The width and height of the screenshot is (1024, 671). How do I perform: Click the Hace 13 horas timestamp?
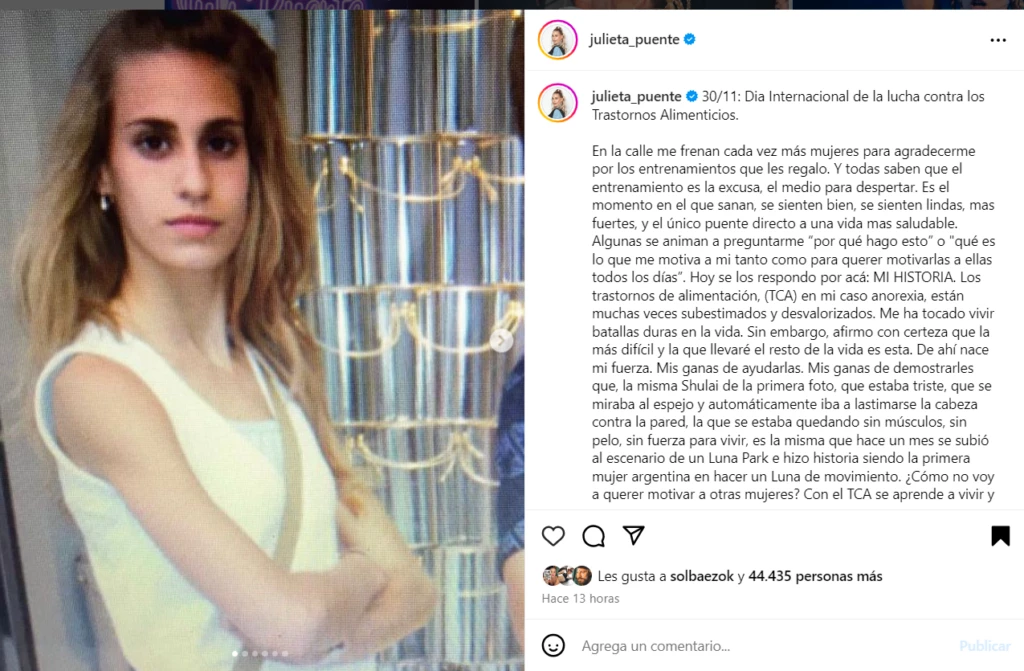click(581, 598)
